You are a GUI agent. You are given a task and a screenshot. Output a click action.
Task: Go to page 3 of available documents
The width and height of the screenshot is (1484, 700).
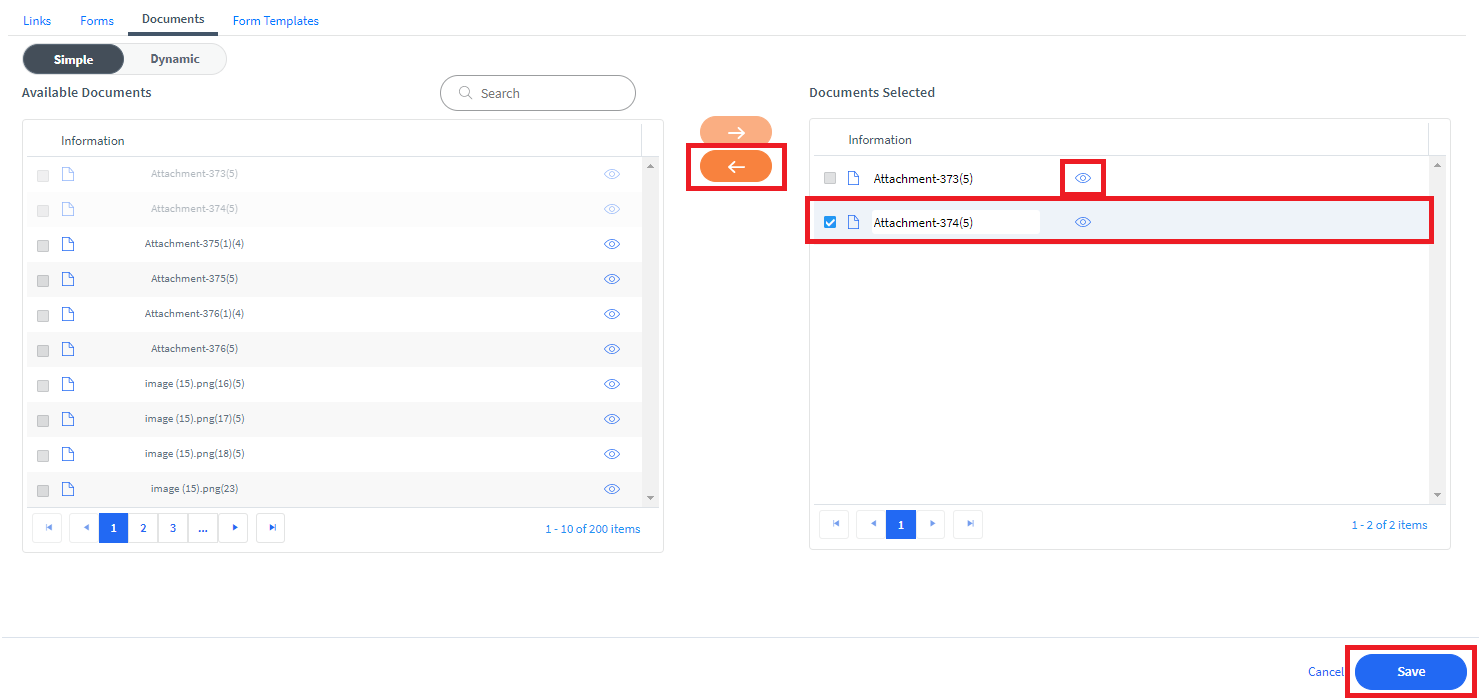click(173, 528)
